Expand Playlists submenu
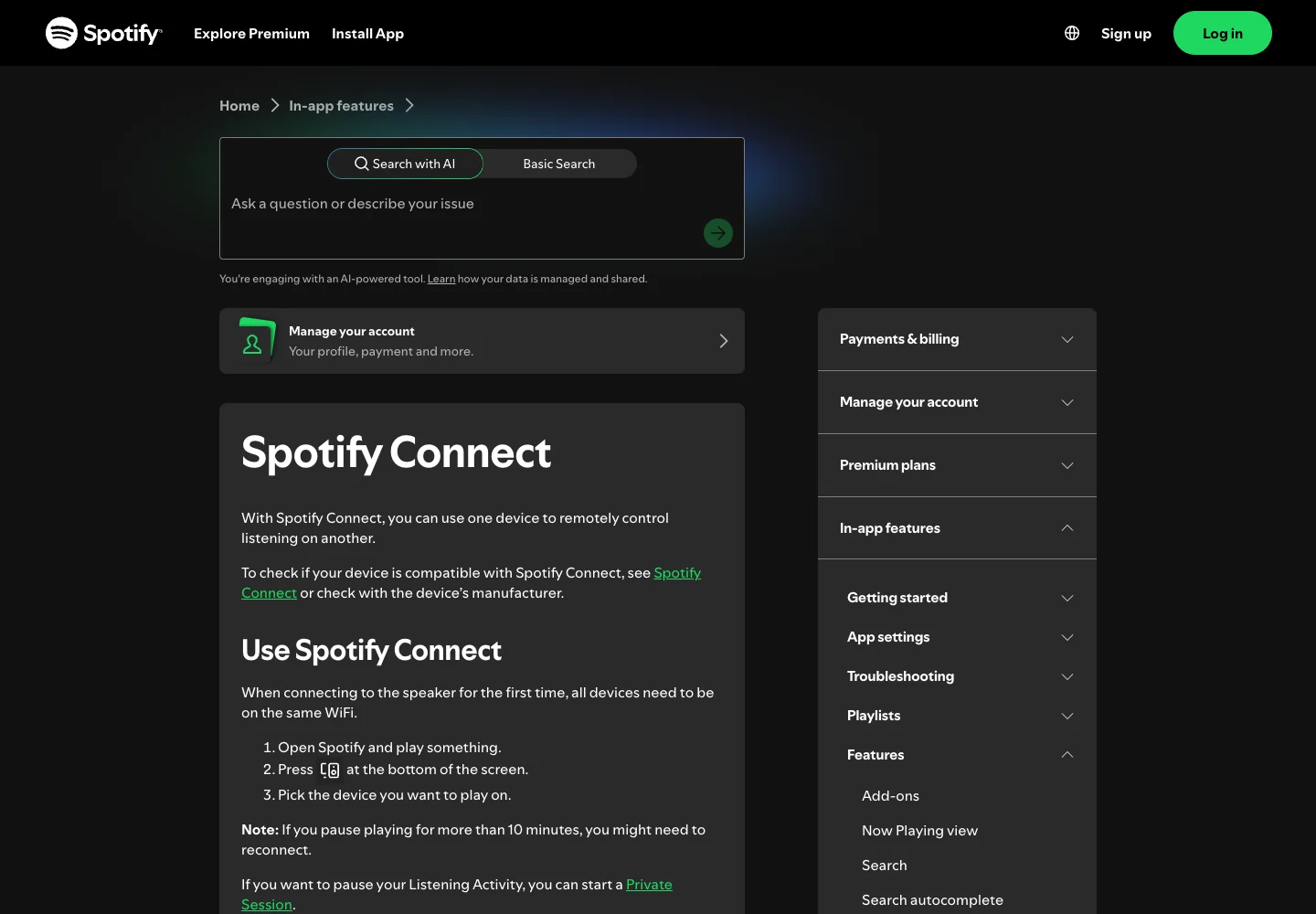This screenshot has height=914, width=1316. (x=960, y=716)
